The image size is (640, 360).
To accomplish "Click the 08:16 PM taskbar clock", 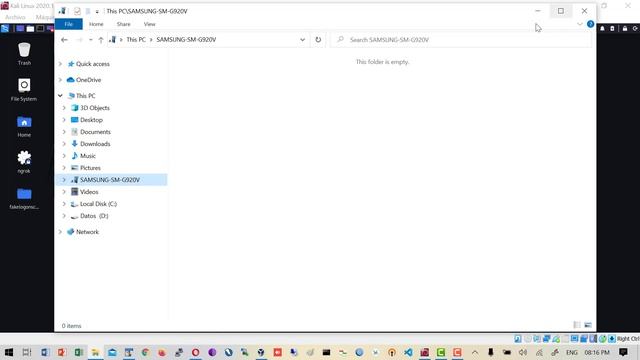I will pos(597,352).
